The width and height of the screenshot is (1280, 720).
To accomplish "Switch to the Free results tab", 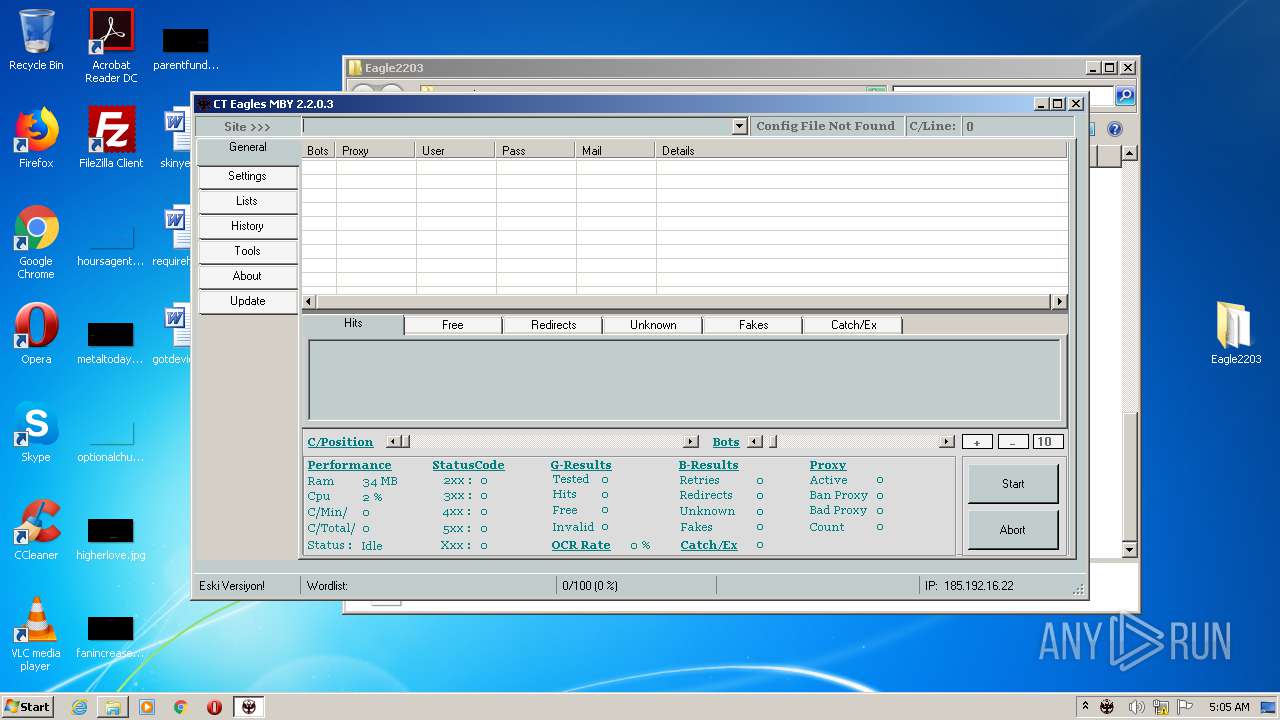I will 453,325.
